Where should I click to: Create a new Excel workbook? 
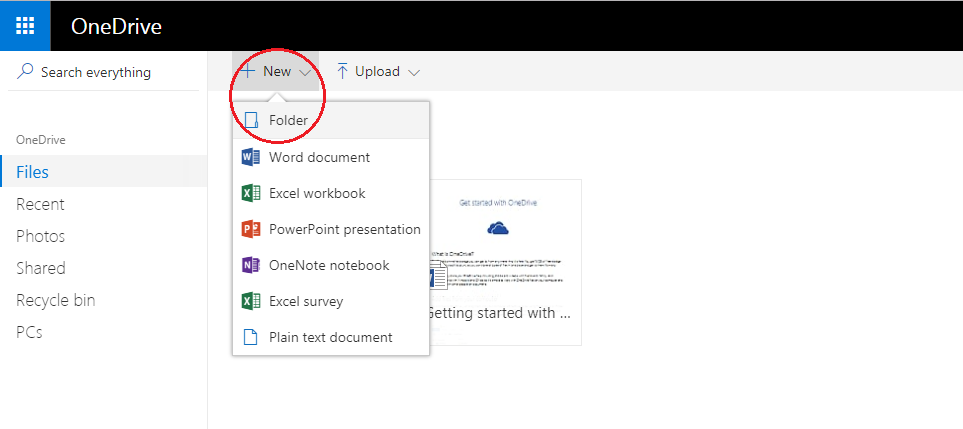tap(330, 193)
